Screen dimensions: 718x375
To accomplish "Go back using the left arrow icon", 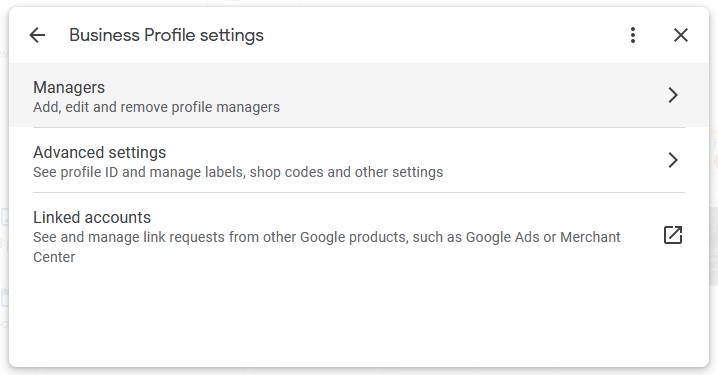I will [37, 35].
